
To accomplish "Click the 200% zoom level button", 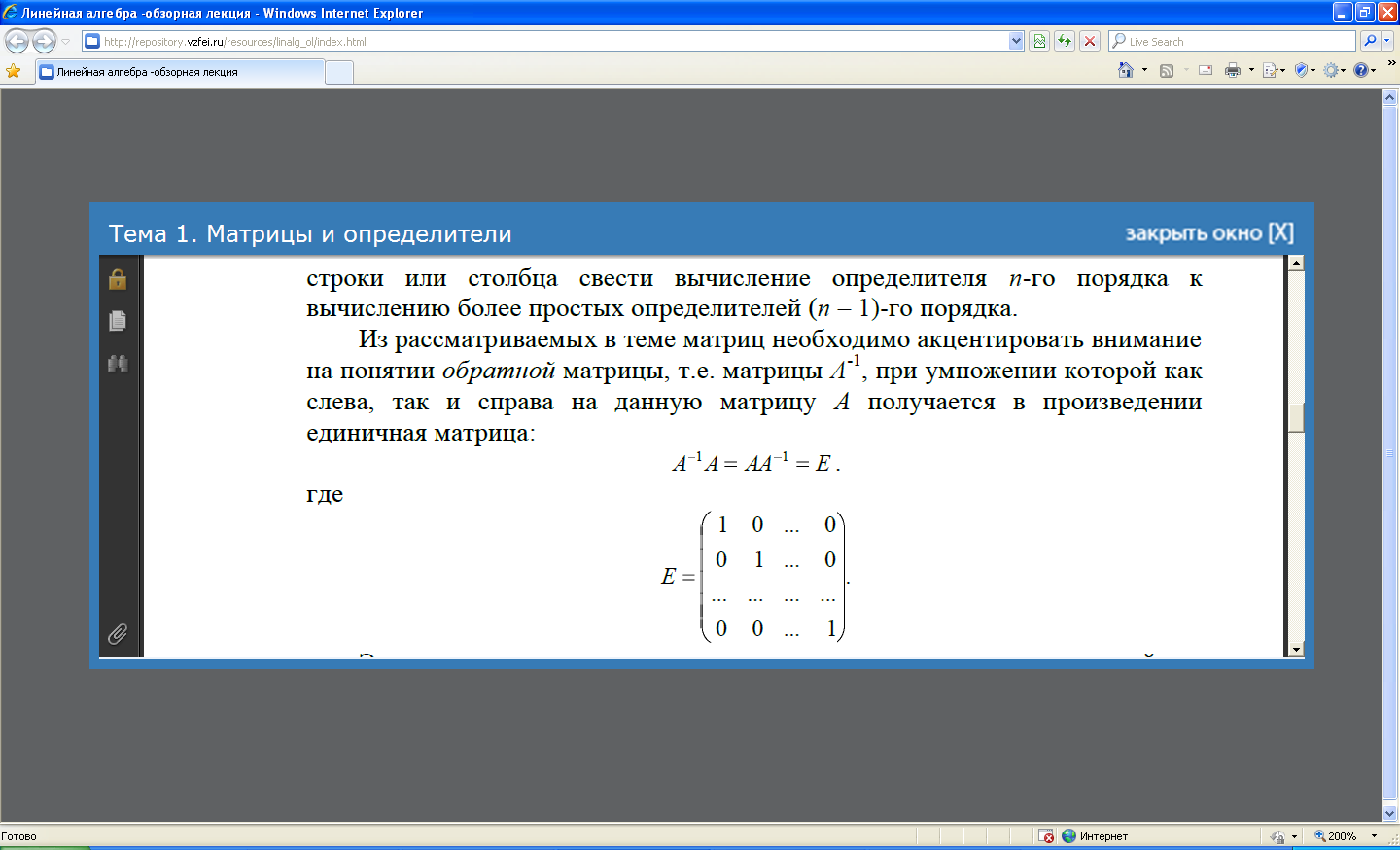I will pos(1336,836).
